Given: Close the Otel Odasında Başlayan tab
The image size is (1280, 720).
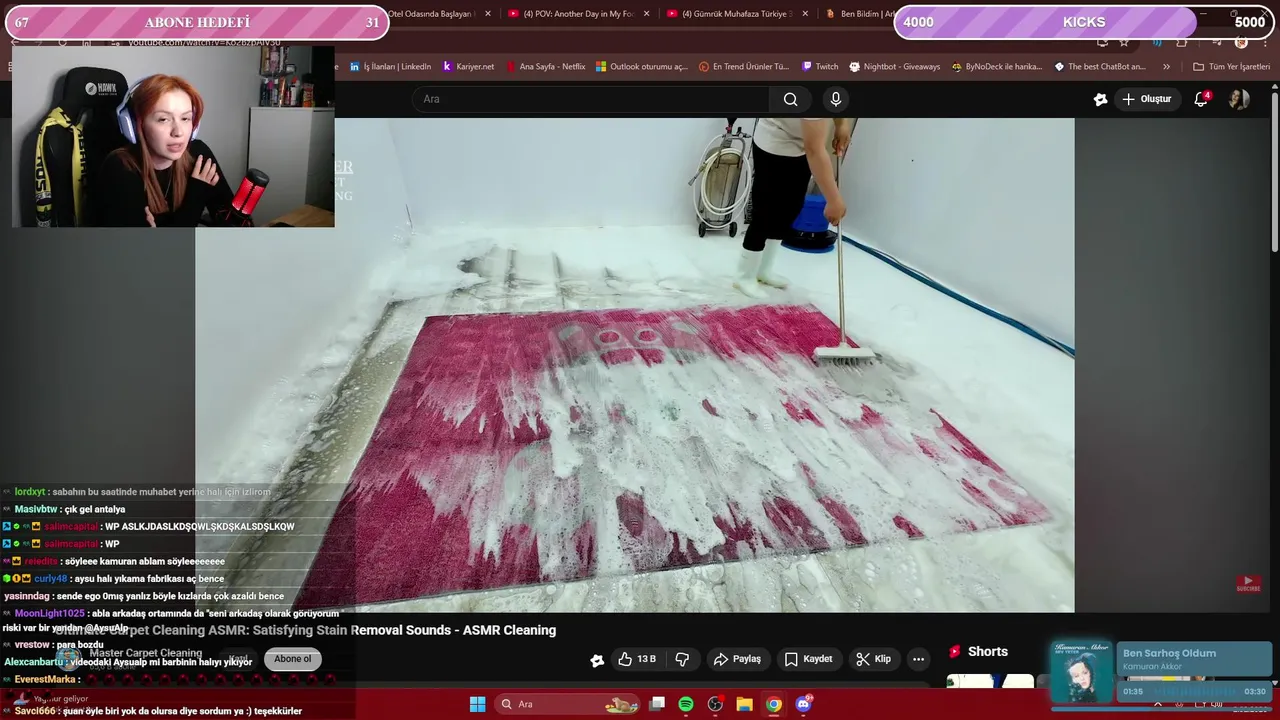Looking at the screenshot, I should click(488, 14).
